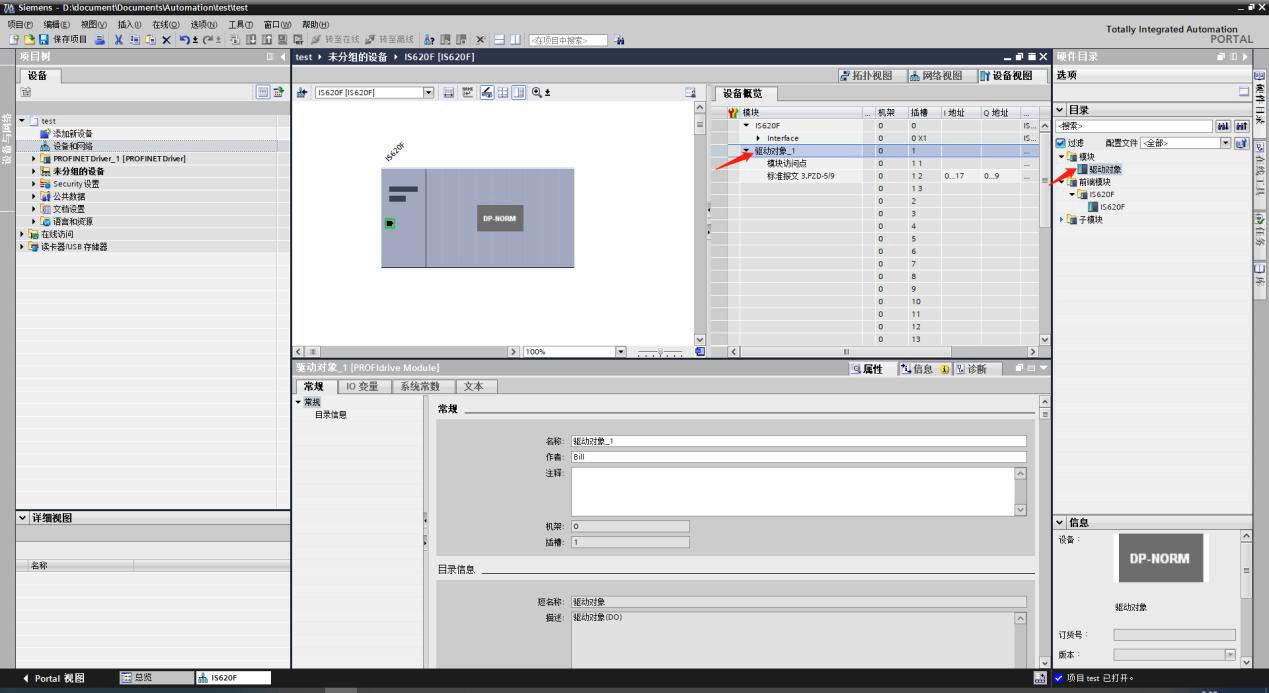Expand the 在线访问 tree node
This screenshot has width=1269, height=693.
pyautogui.click(x=22, y=234)
